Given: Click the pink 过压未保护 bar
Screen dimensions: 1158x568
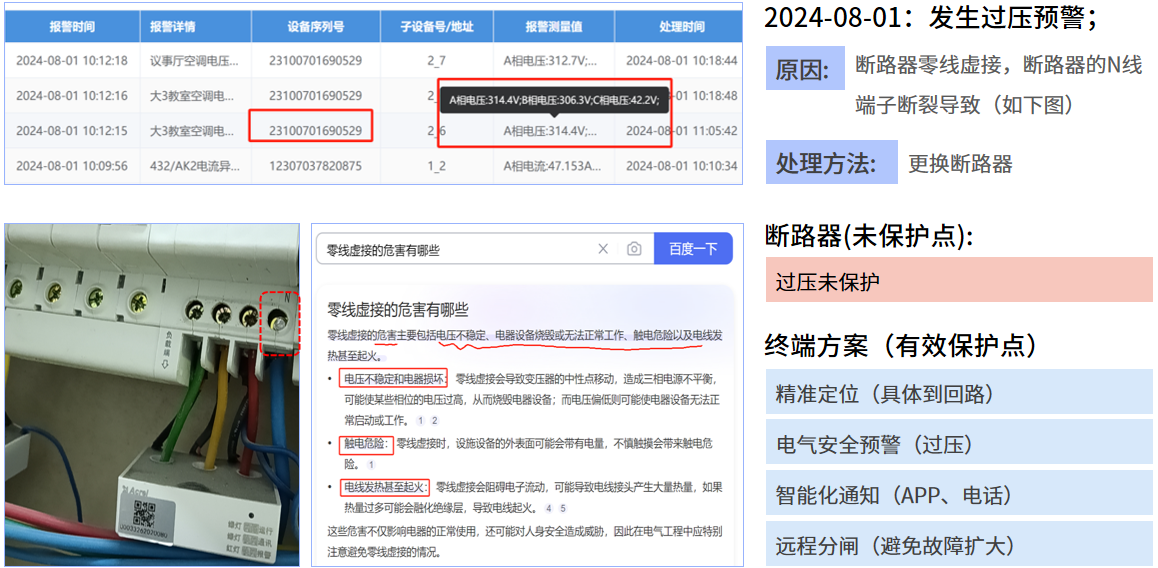Looking at the screenshot, I should point(959,279).
